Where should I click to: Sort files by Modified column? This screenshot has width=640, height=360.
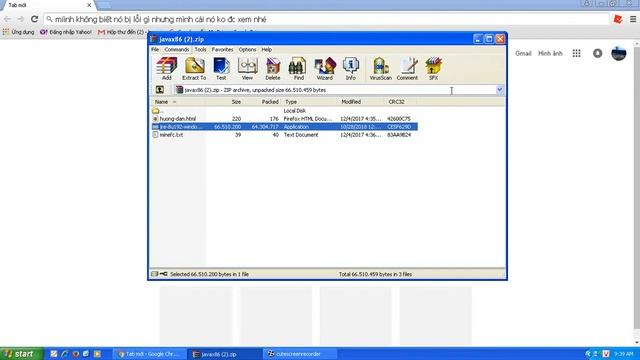point(362,102)
